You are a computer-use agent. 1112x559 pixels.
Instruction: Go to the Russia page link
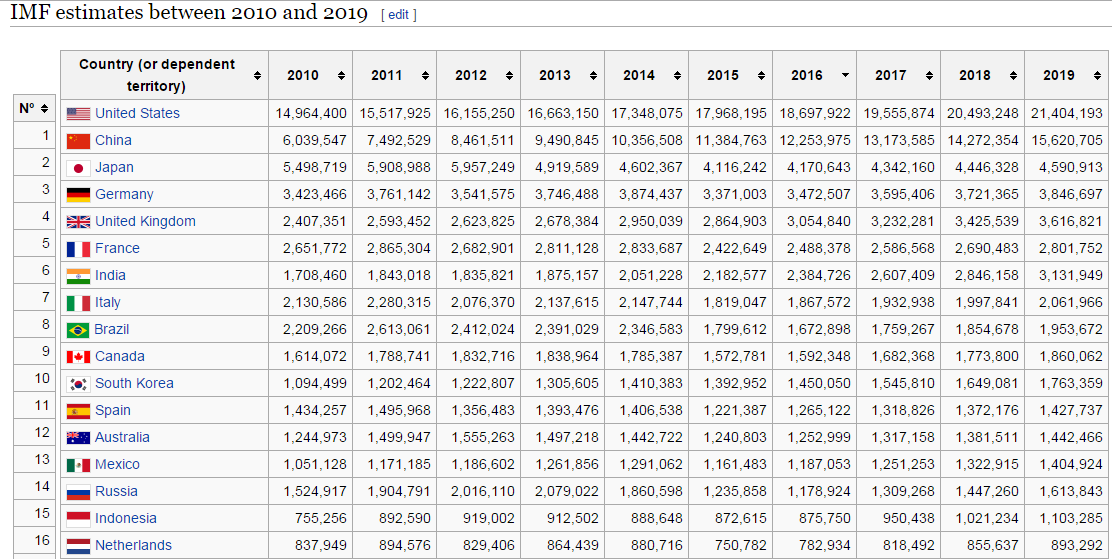pos(116,491)
